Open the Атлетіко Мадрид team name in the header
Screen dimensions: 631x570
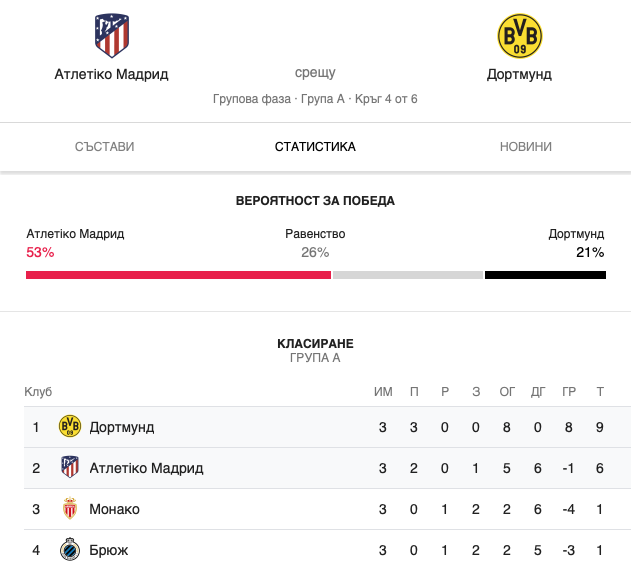coord(111,74)
